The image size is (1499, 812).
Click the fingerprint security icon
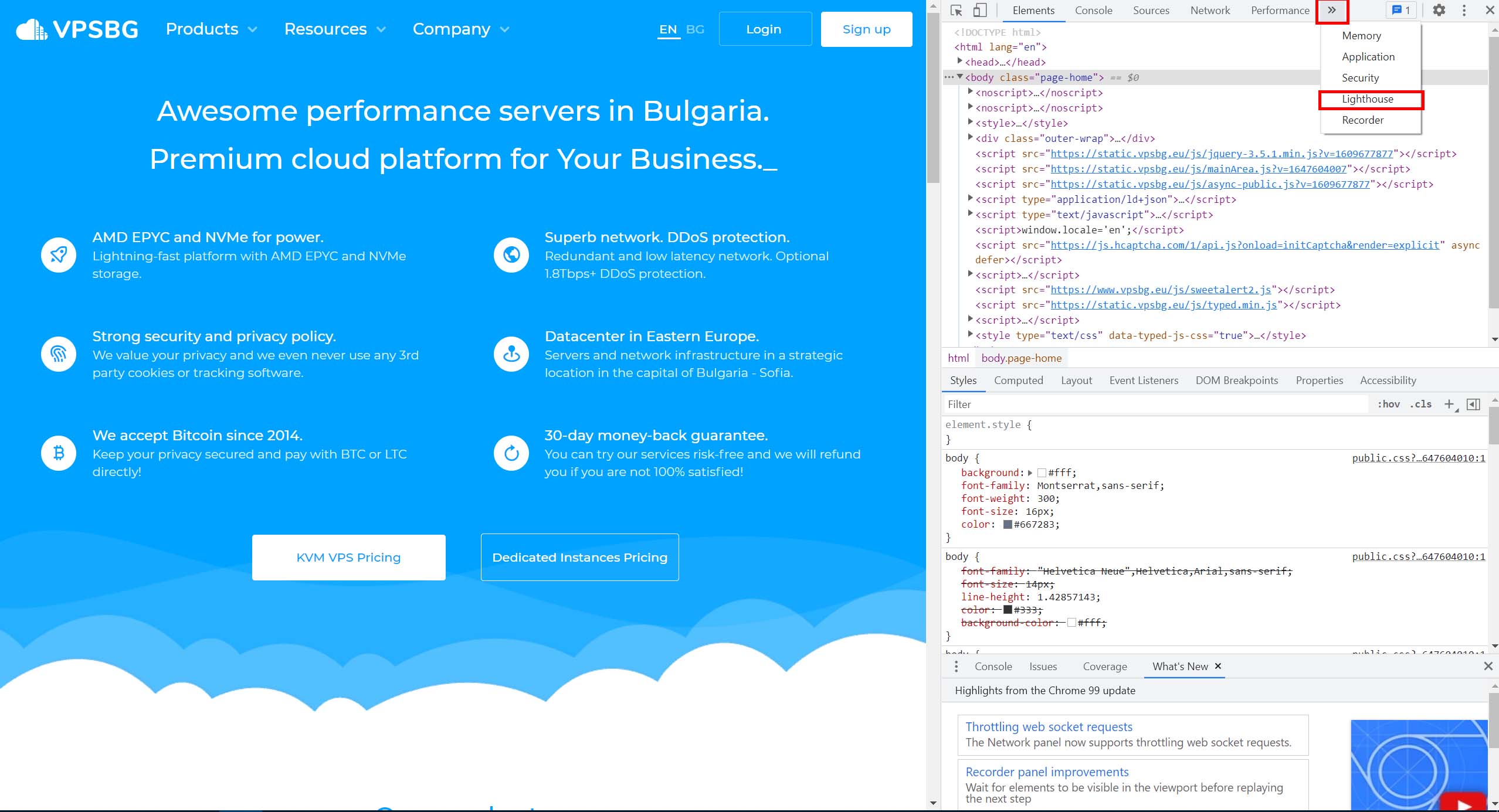click(x=59, y=354)
